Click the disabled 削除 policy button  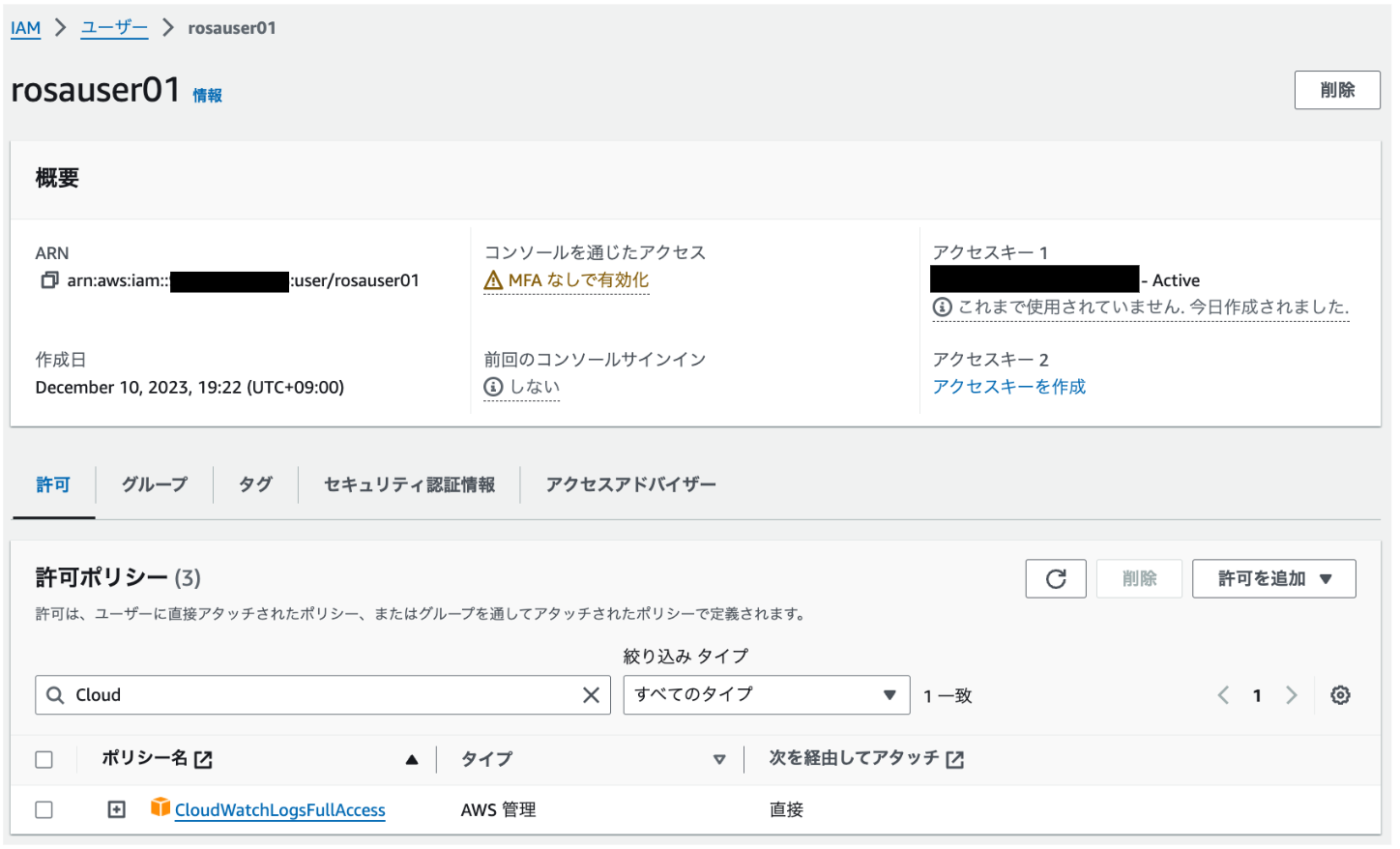pyautogui.click(x=1139, y=579)
